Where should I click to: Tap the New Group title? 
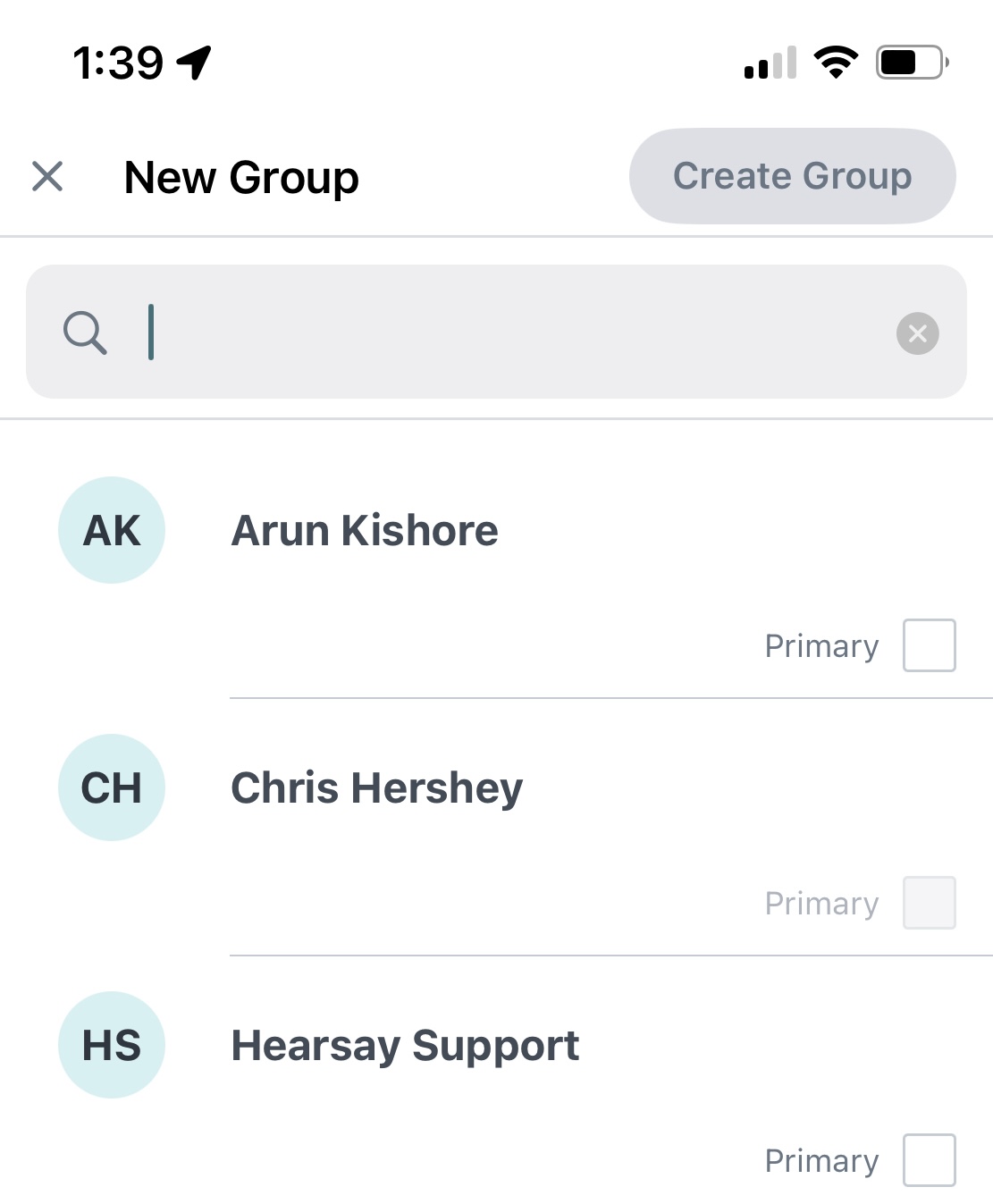point(241,177)
